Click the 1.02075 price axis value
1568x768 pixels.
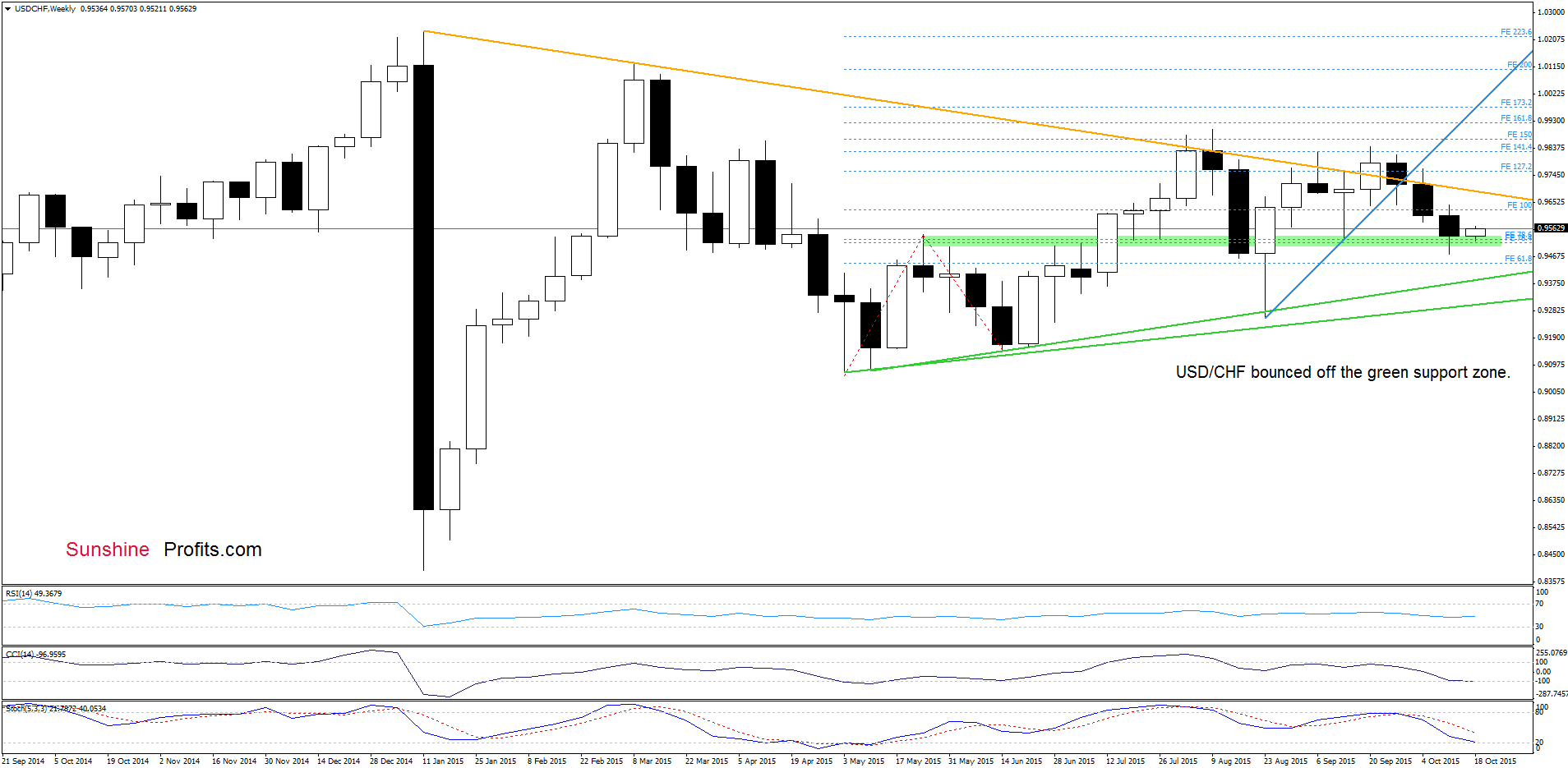point(1551,39)
